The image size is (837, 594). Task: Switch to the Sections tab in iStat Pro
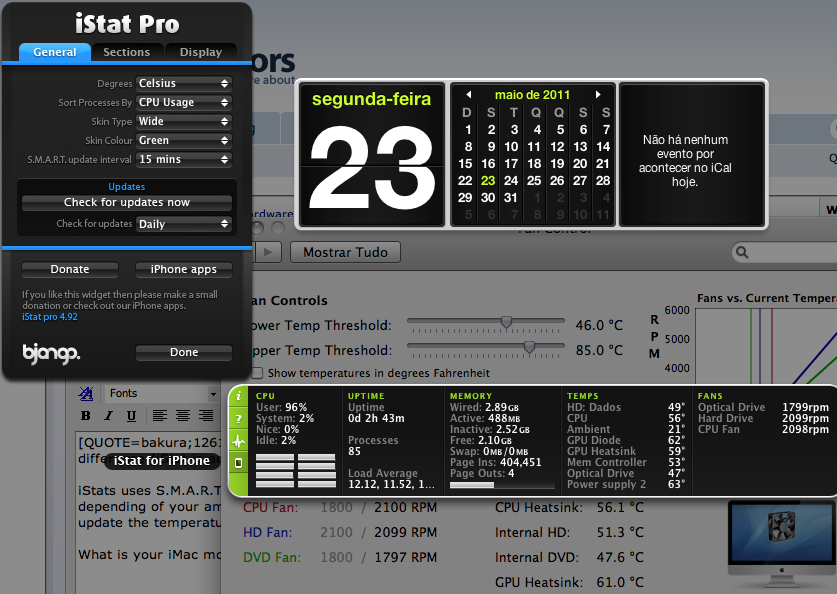[127, 52]
